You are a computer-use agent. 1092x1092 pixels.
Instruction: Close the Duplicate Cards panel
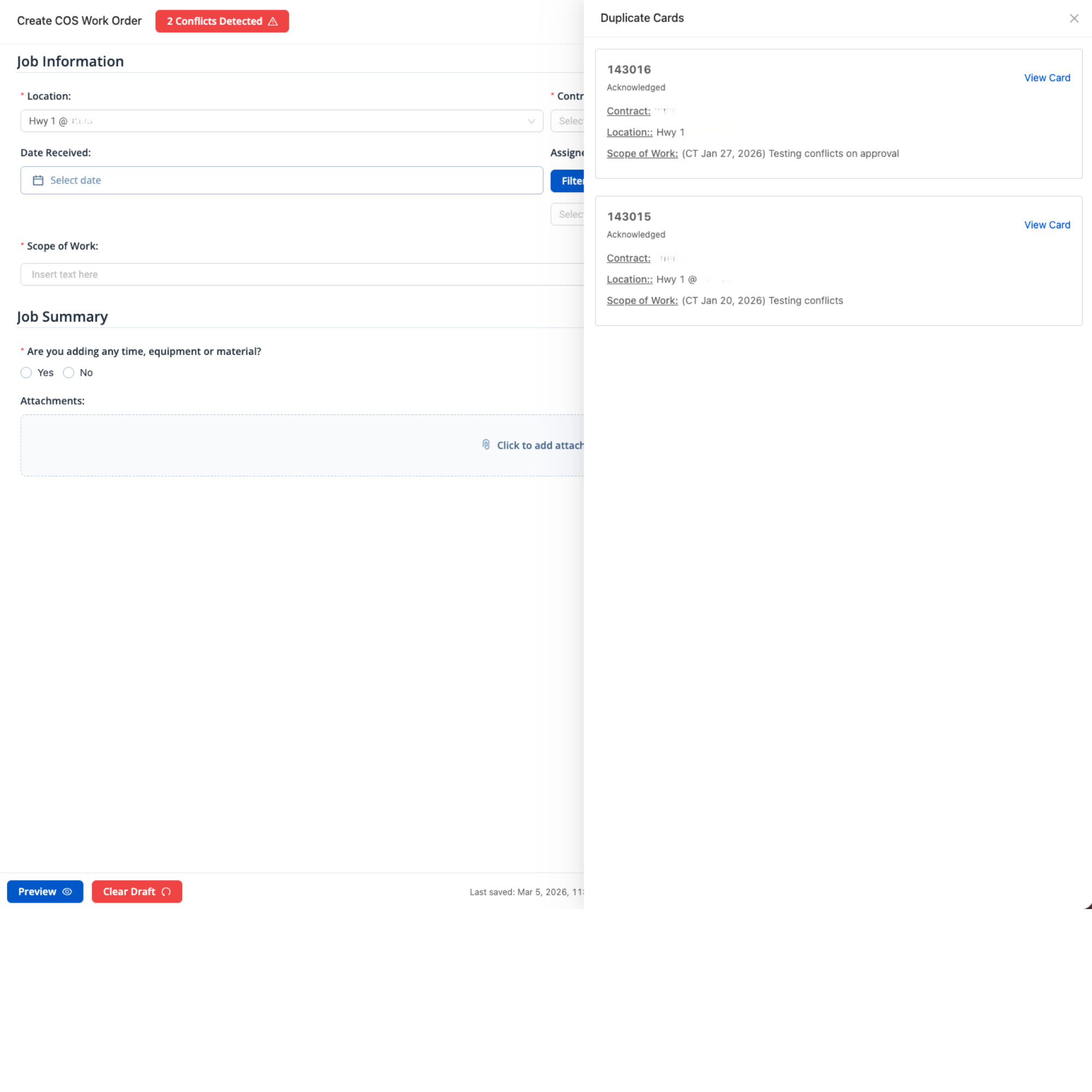coord(1073,19)
